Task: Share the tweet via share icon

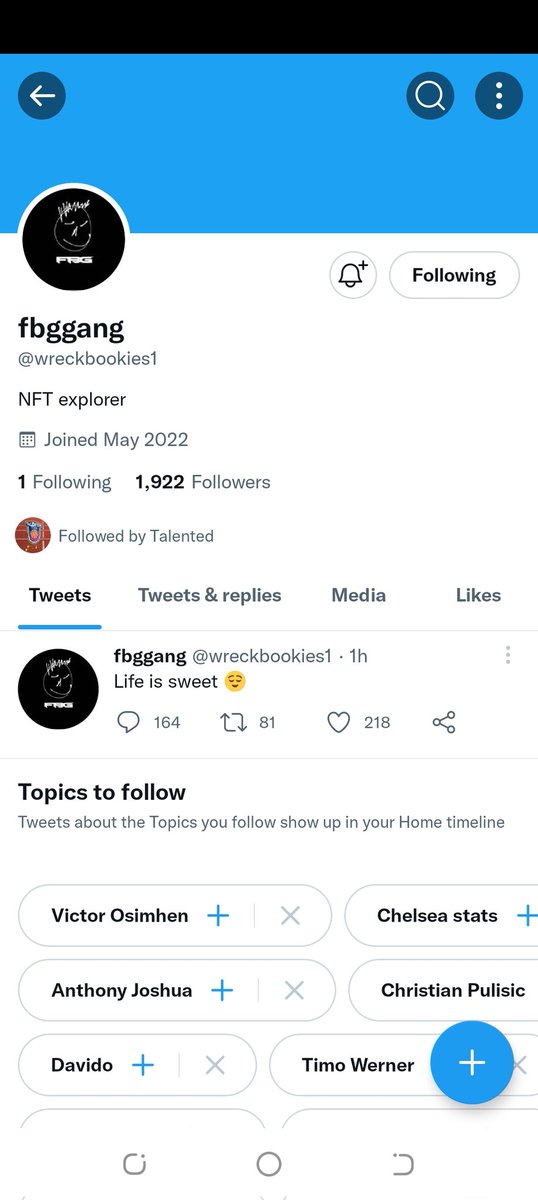Action: pos(444,722)
